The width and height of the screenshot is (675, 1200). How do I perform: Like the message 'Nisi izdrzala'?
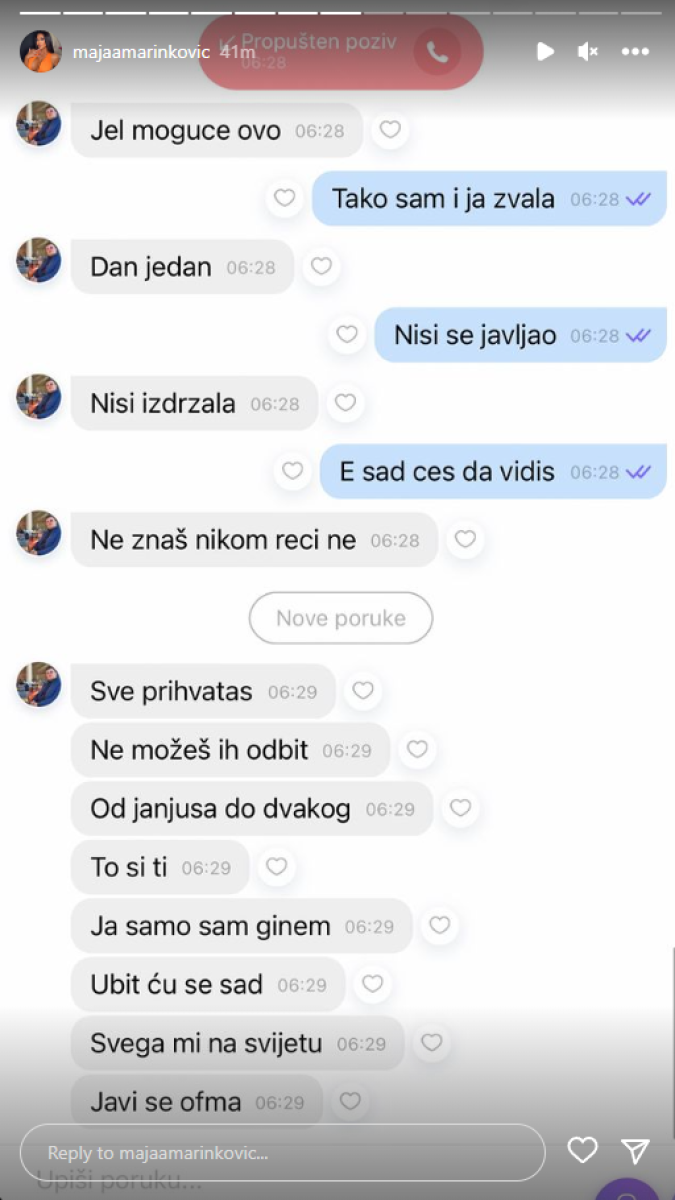pyautogui.click(x=345, y=403)
